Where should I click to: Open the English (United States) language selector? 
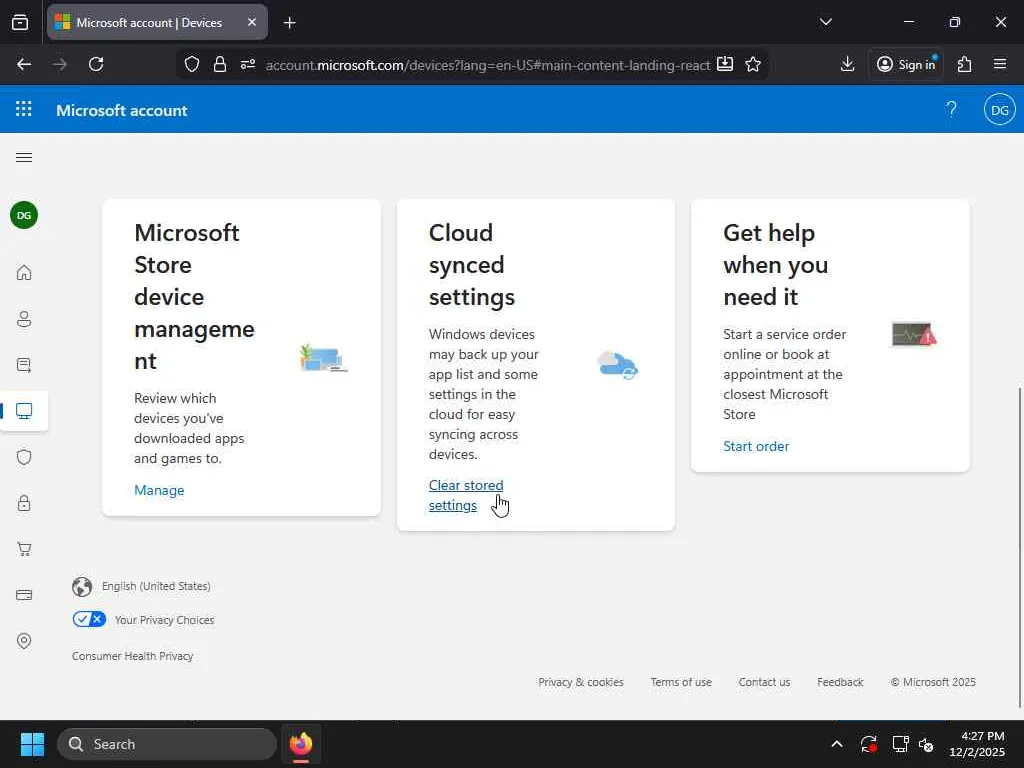point(156,586)
